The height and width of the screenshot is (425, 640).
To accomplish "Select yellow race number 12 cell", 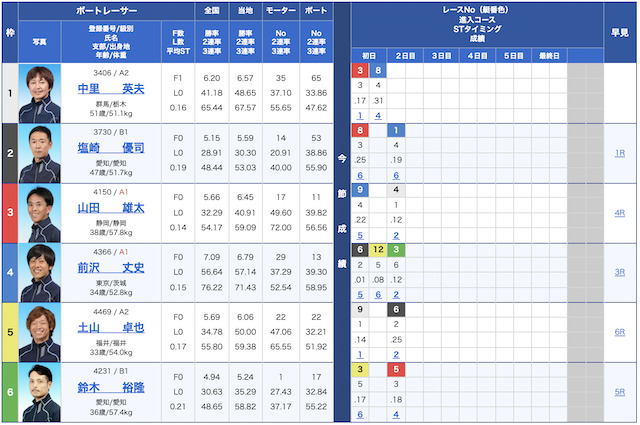I will [378, 249].
